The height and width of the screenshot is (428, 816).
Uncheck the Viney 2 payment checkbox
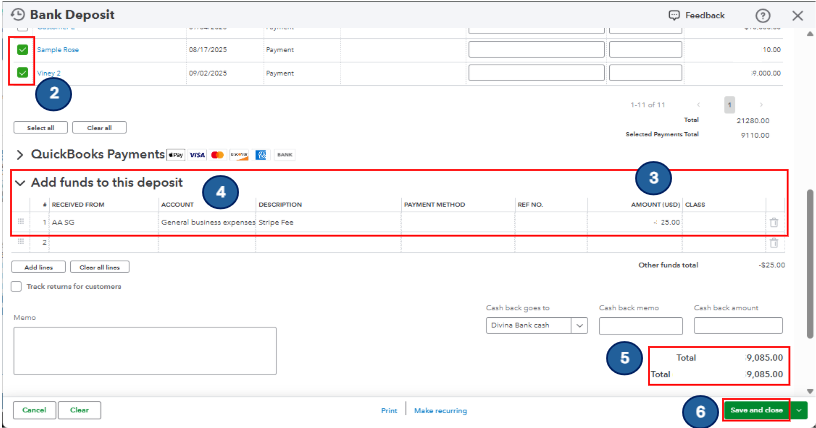click(22, 73)
